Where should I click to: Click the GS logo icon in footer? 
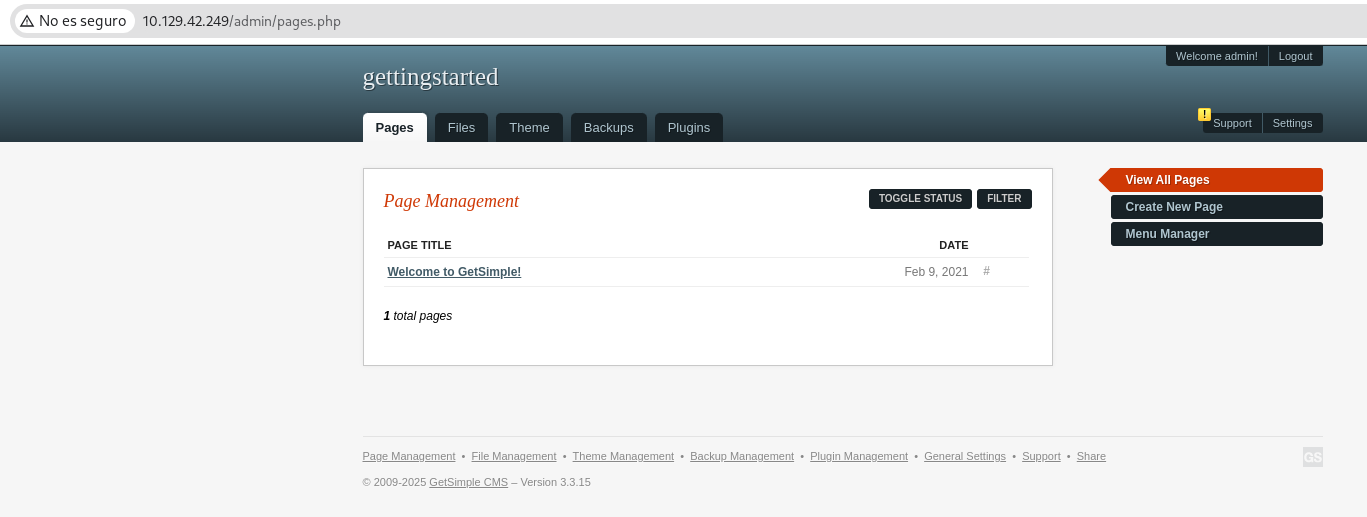click(x=1312, y=457)
